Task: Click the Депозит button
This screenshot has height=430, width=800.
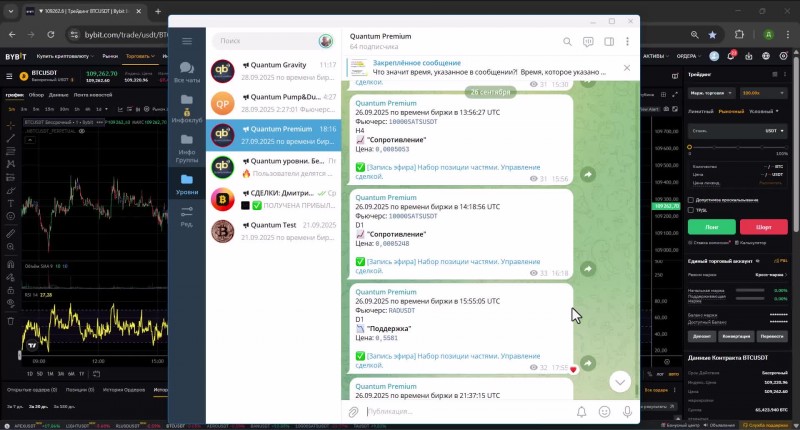Action: coord(702,337)
